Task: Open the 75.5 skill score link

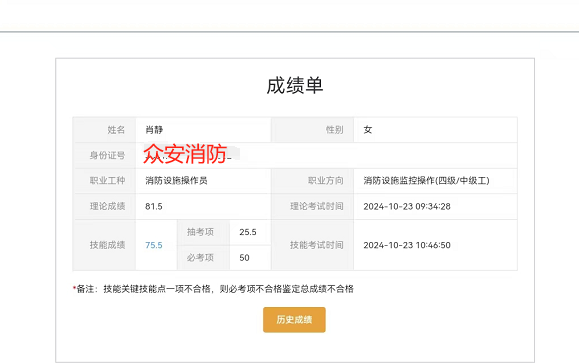Action: click(154, 245)
